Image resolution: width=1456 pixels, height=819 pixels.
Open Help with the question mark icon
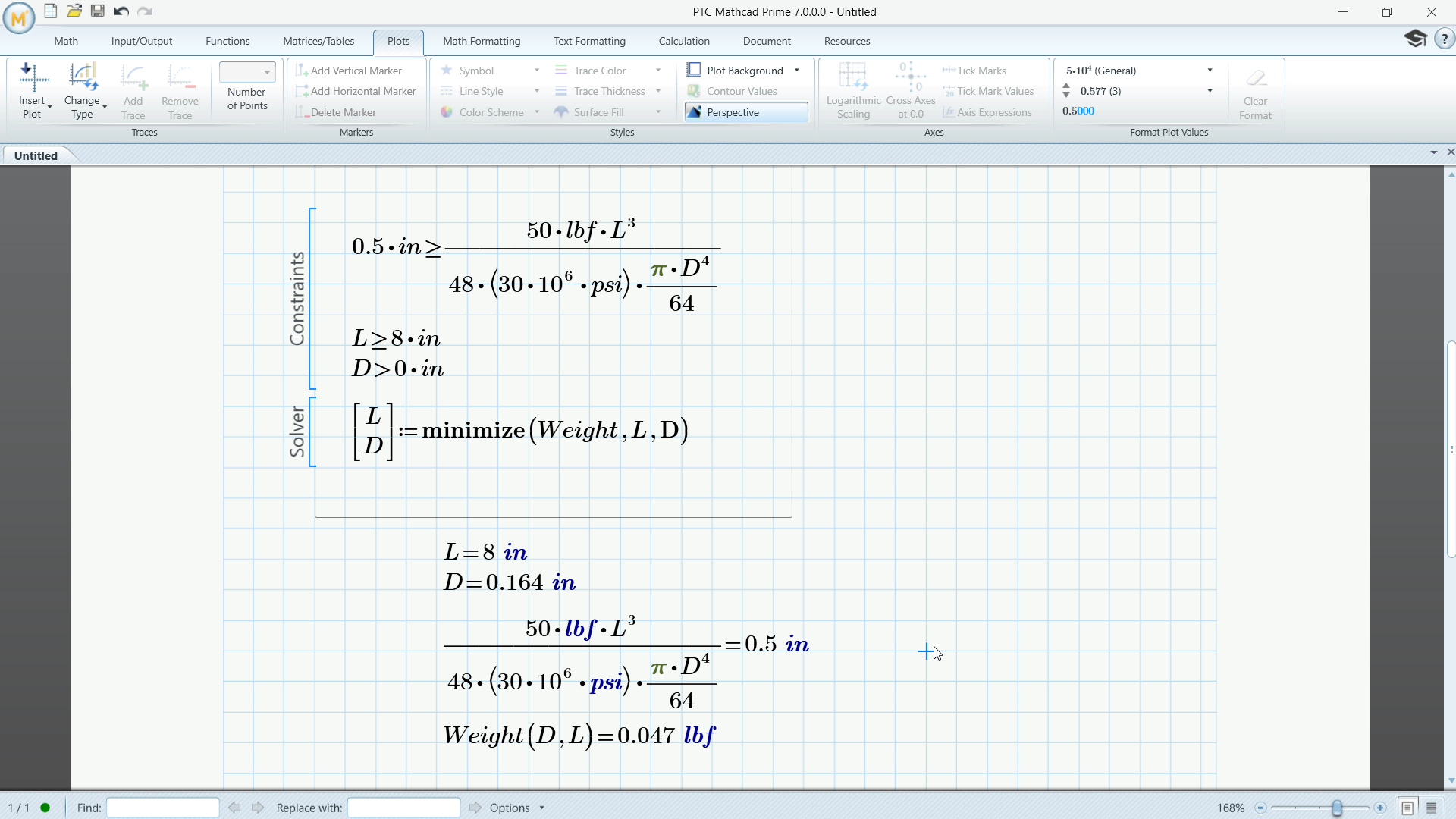pyautogui.click(x=1444, y=39)
